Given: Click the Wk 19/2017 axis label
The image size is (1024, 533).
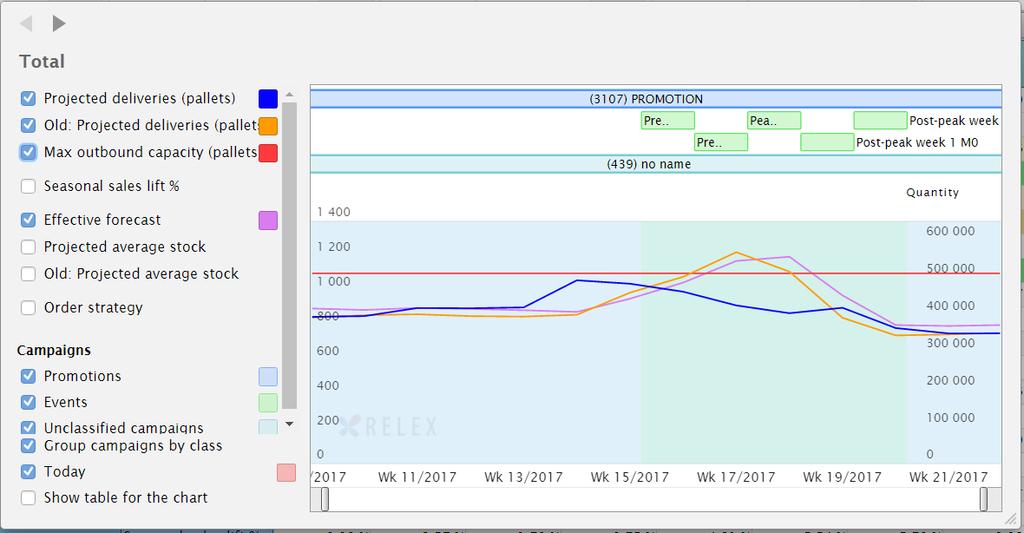Looking at the screenshot, I should pyautogui.click(x=842, y=477).
